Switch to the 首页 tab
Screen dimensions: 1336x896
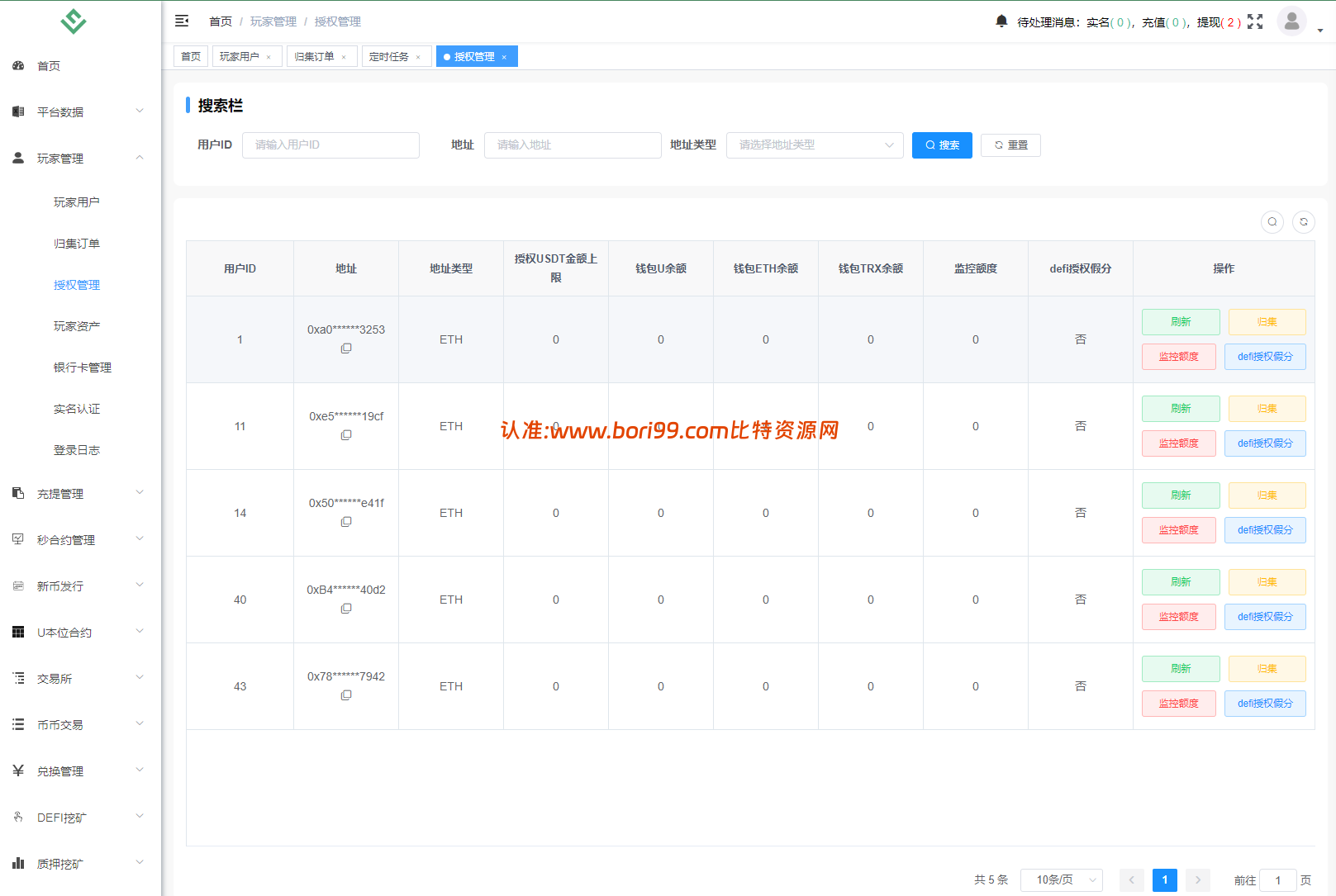click(x=191, y=56)
